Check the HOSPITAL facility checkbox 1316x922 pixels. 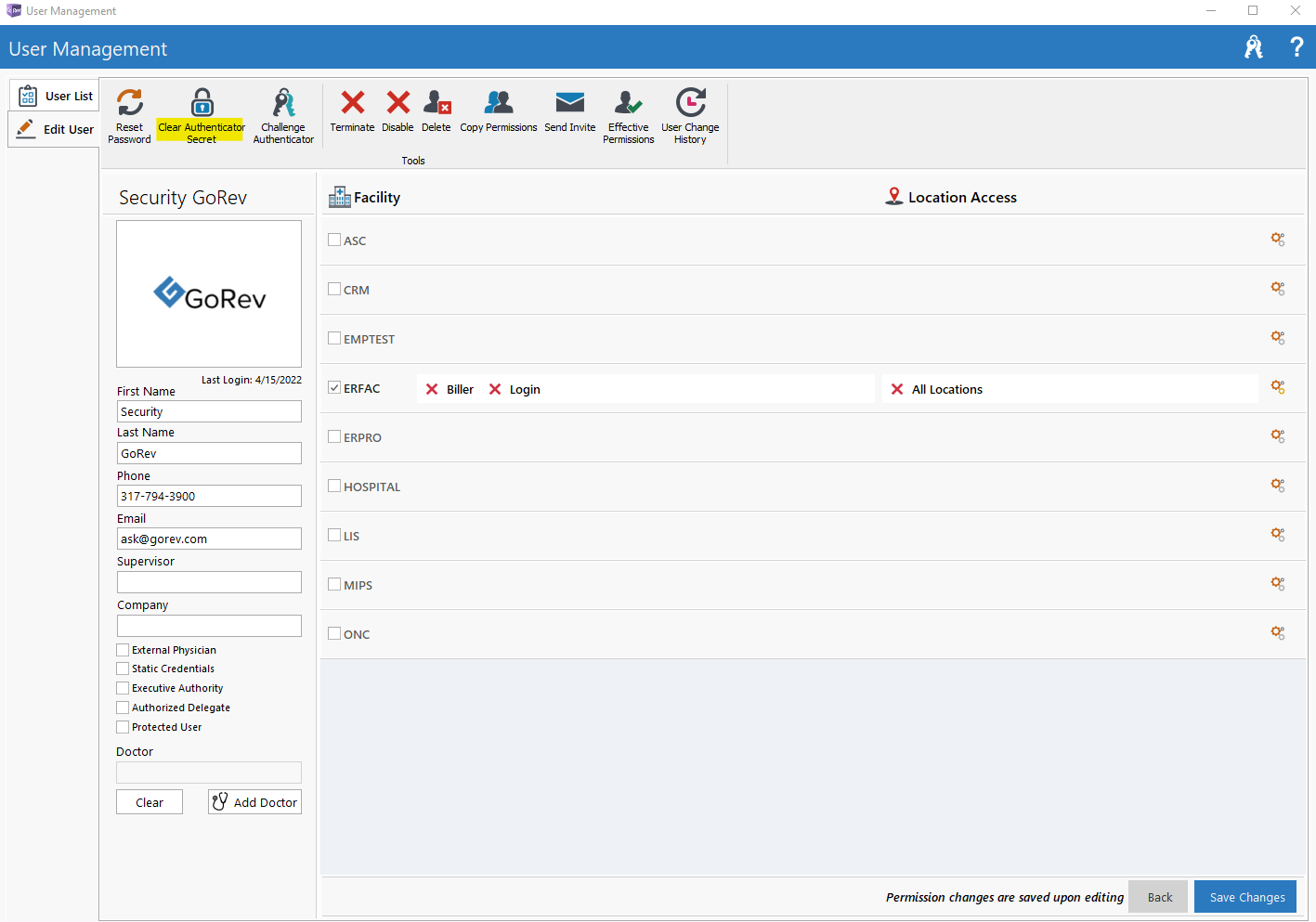point(334,486)
